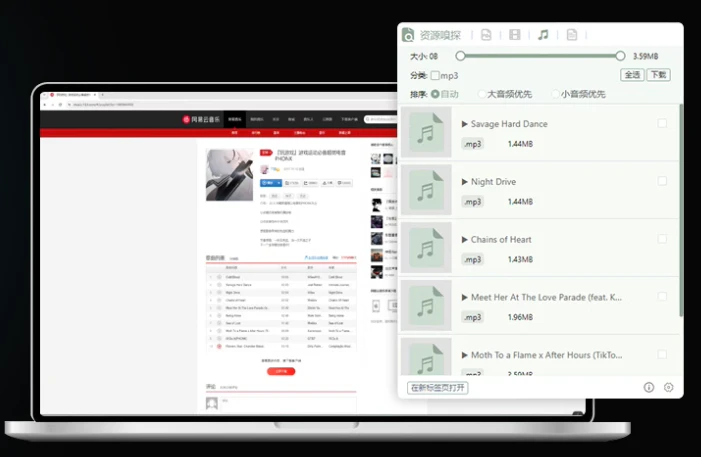Choose 小音频优先 sorting option
The height and width of the screenshot is (457, 701).
tap(554, 94)
